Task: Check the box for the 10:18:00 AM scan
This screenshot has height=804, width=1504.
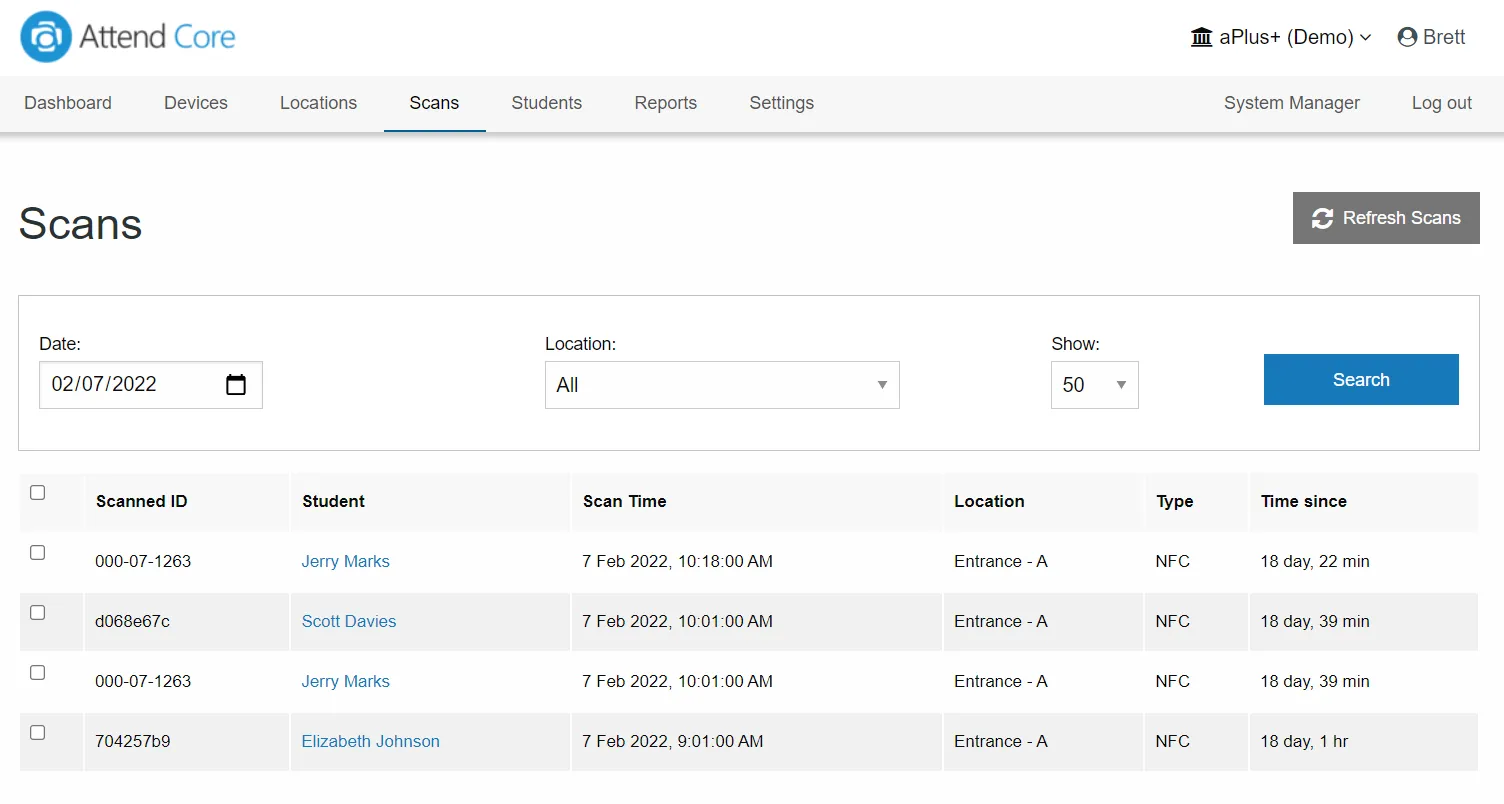Action: pos(38,552)
